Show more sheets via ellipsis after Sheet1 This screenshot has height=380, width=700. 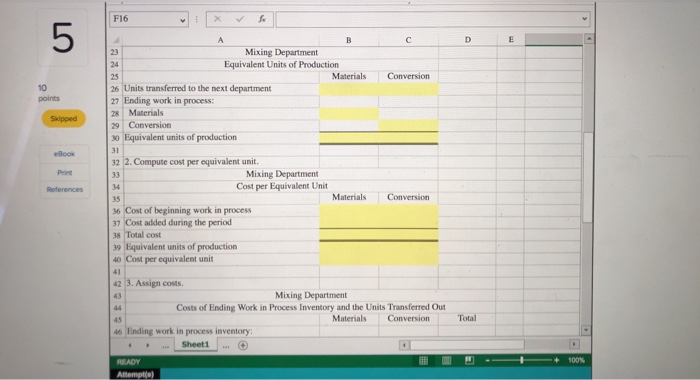[226, 346]
